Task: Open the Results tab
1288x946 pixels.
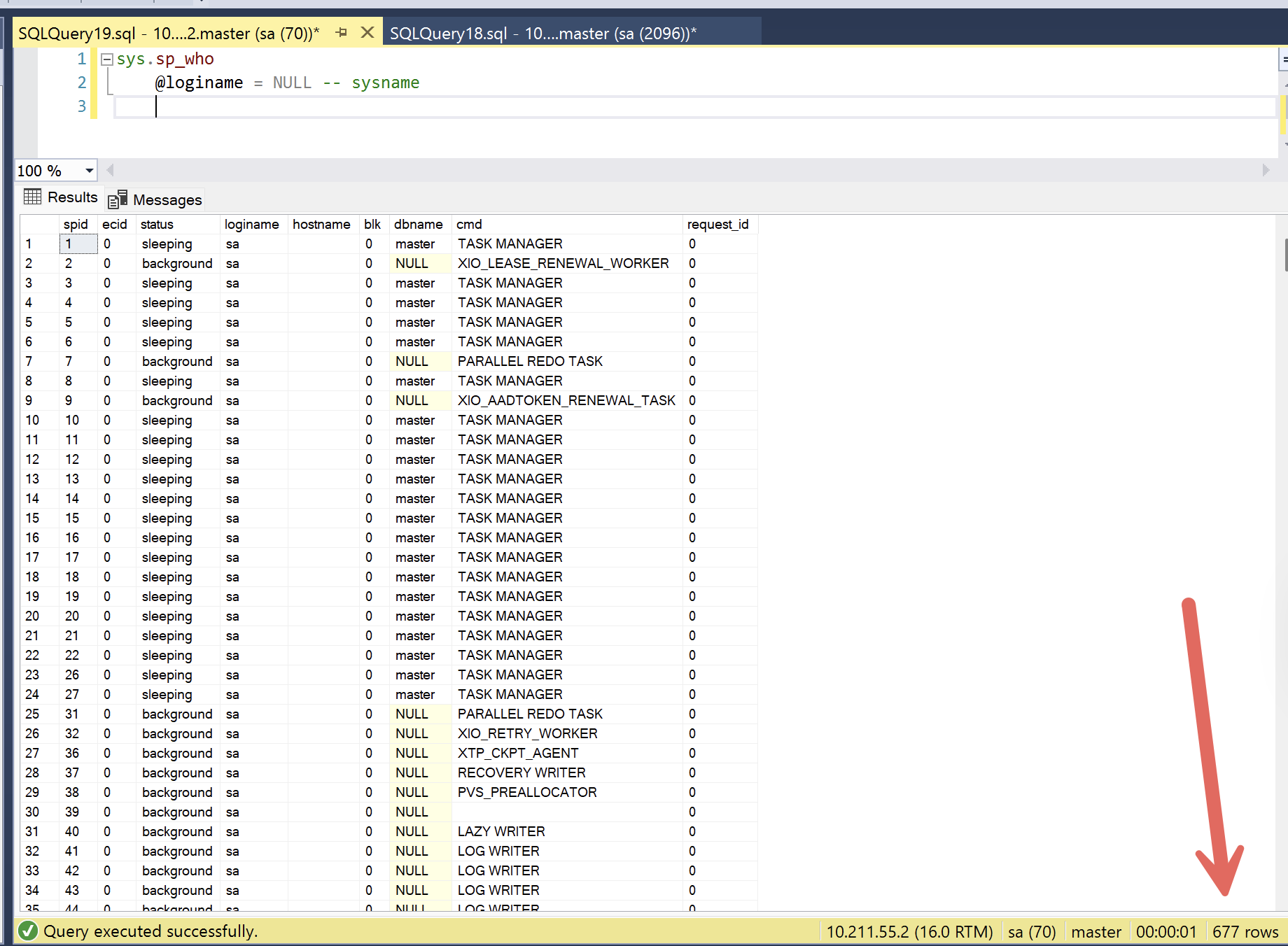Action: point(72,198)
